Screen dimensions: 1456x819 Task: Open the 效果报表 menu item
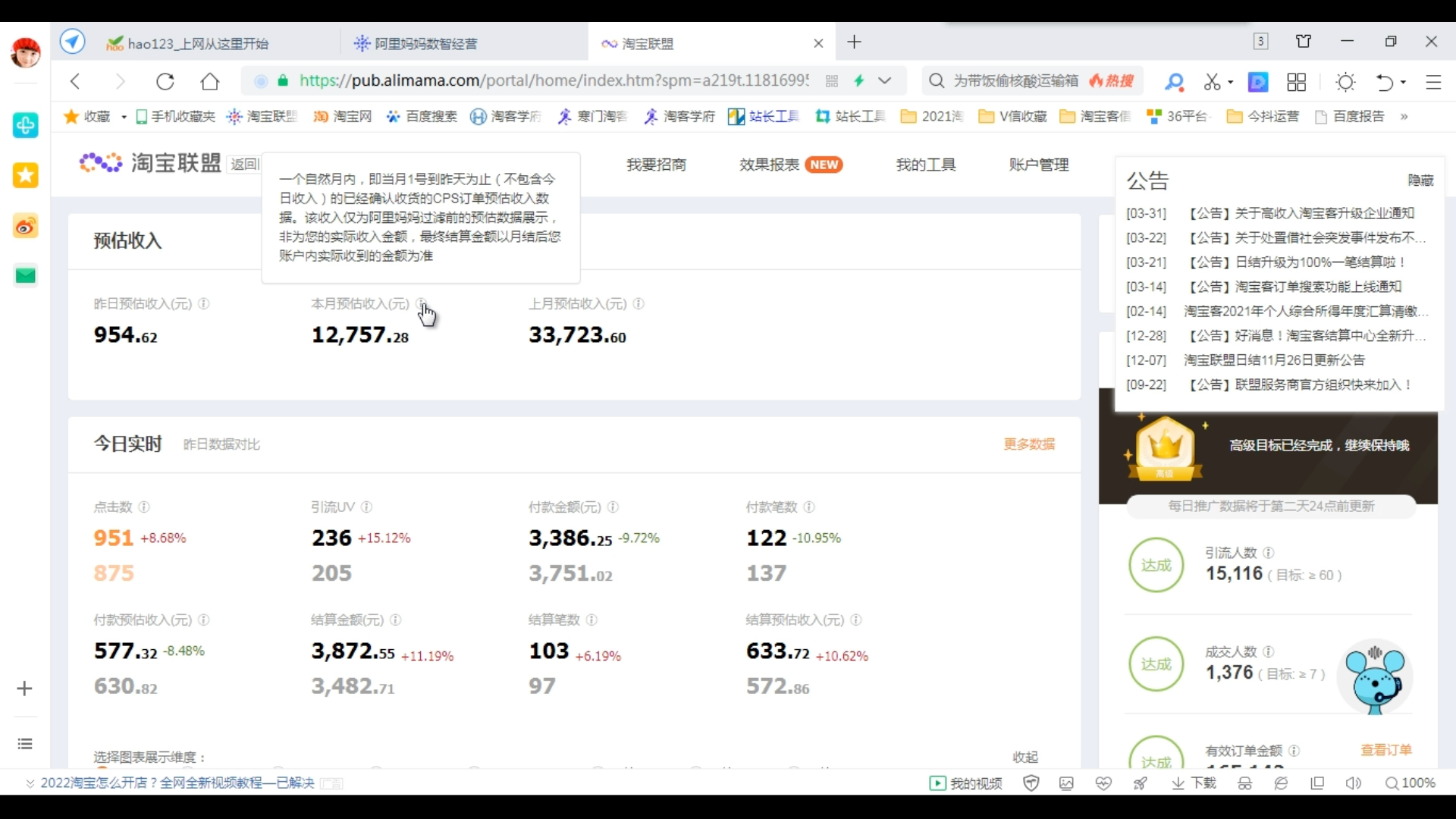[768, 164]
